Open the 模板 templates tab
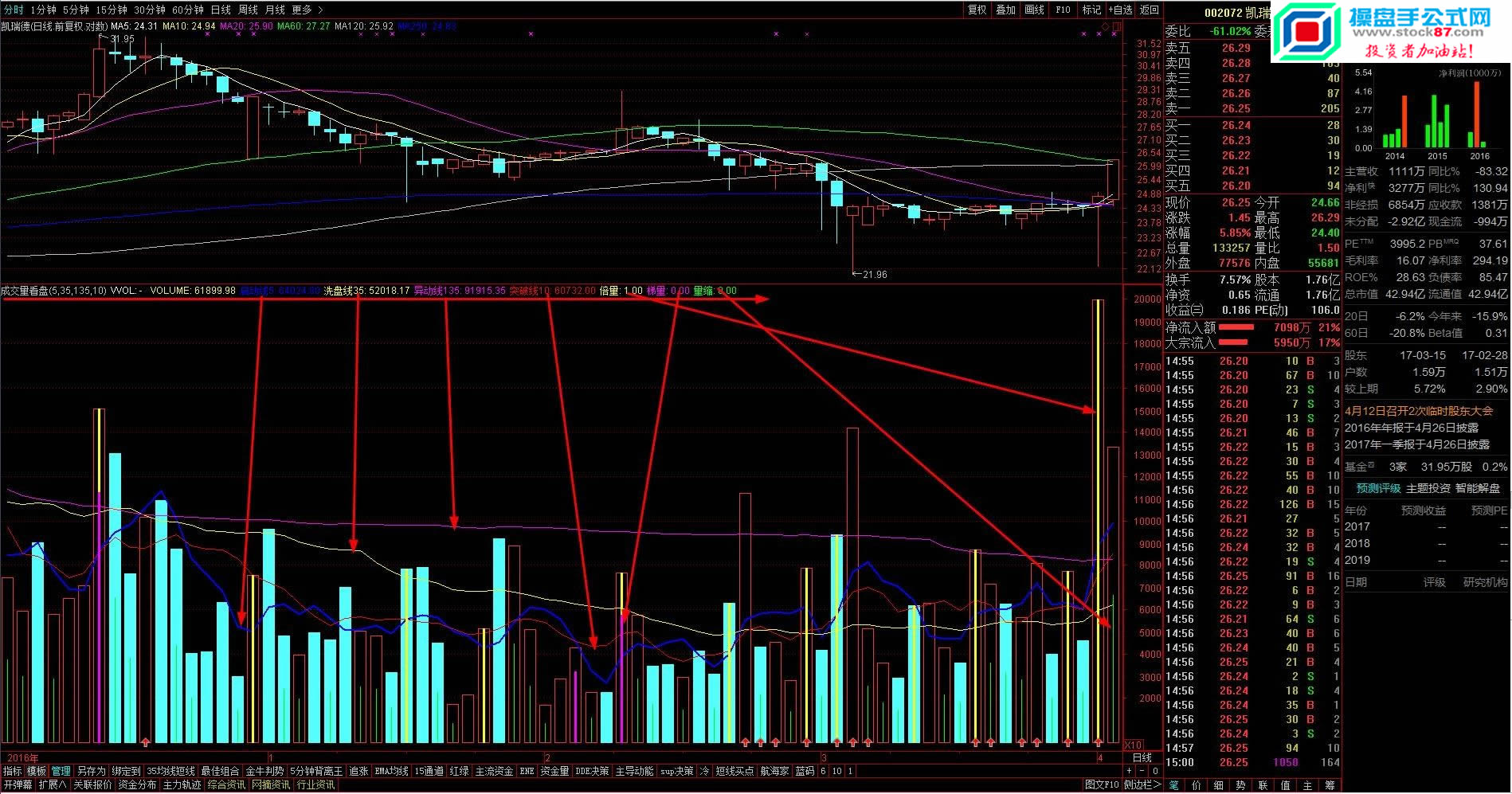The image size is (1512, 794). (x=37, y=771)
